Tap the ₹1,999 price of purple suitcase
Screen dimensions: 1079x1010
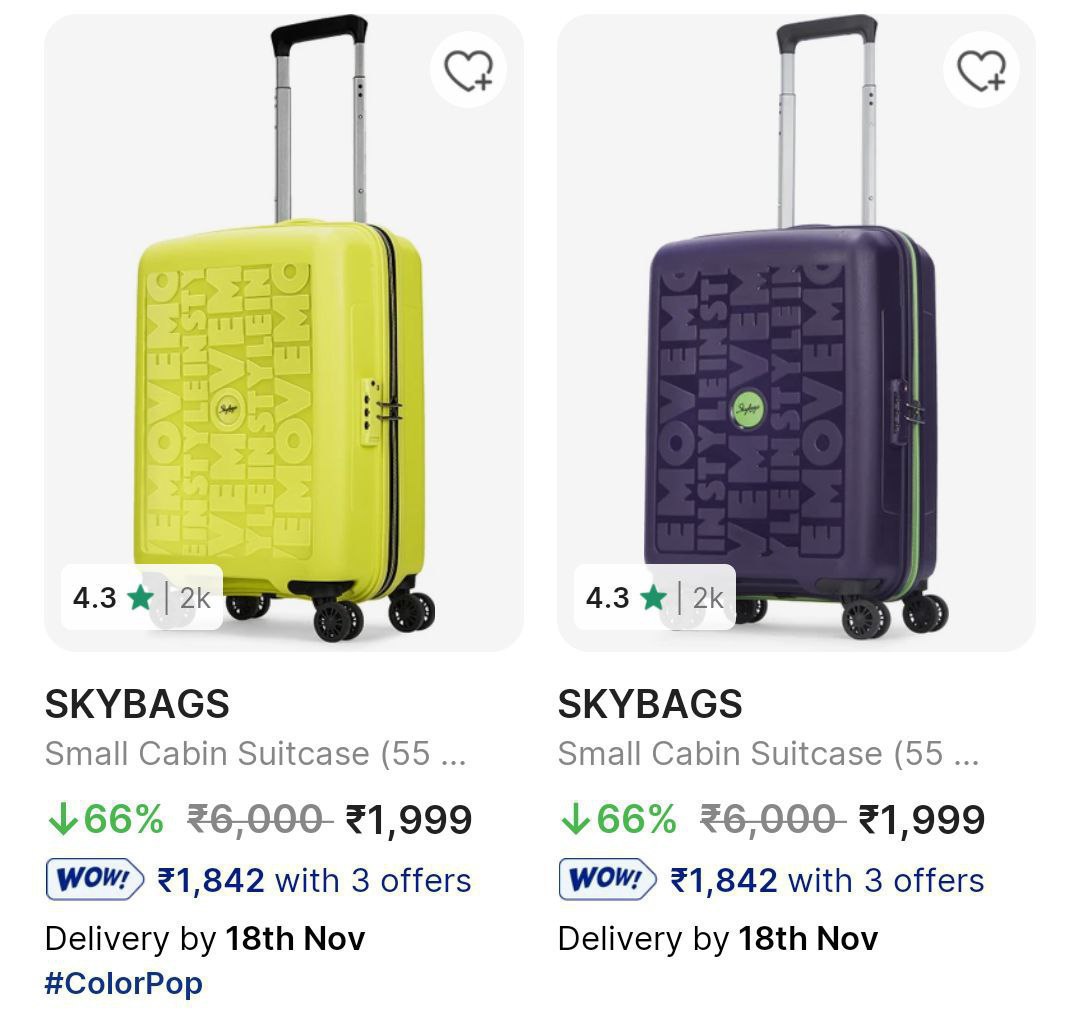click(922, 820)
